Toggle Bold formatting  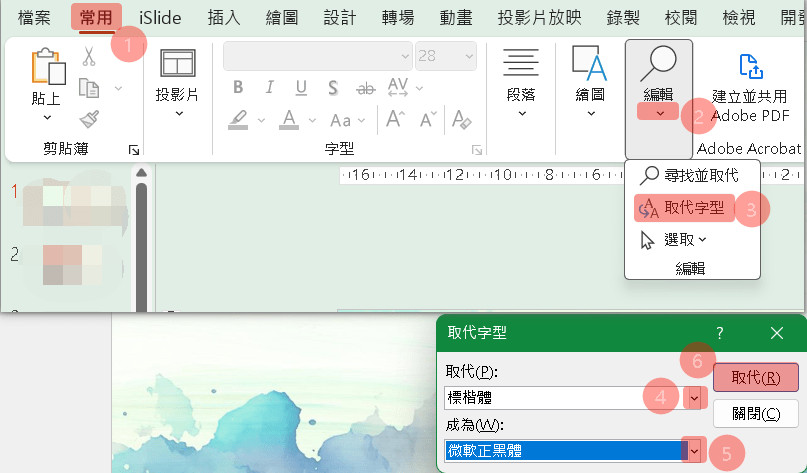tap(238, 87)
